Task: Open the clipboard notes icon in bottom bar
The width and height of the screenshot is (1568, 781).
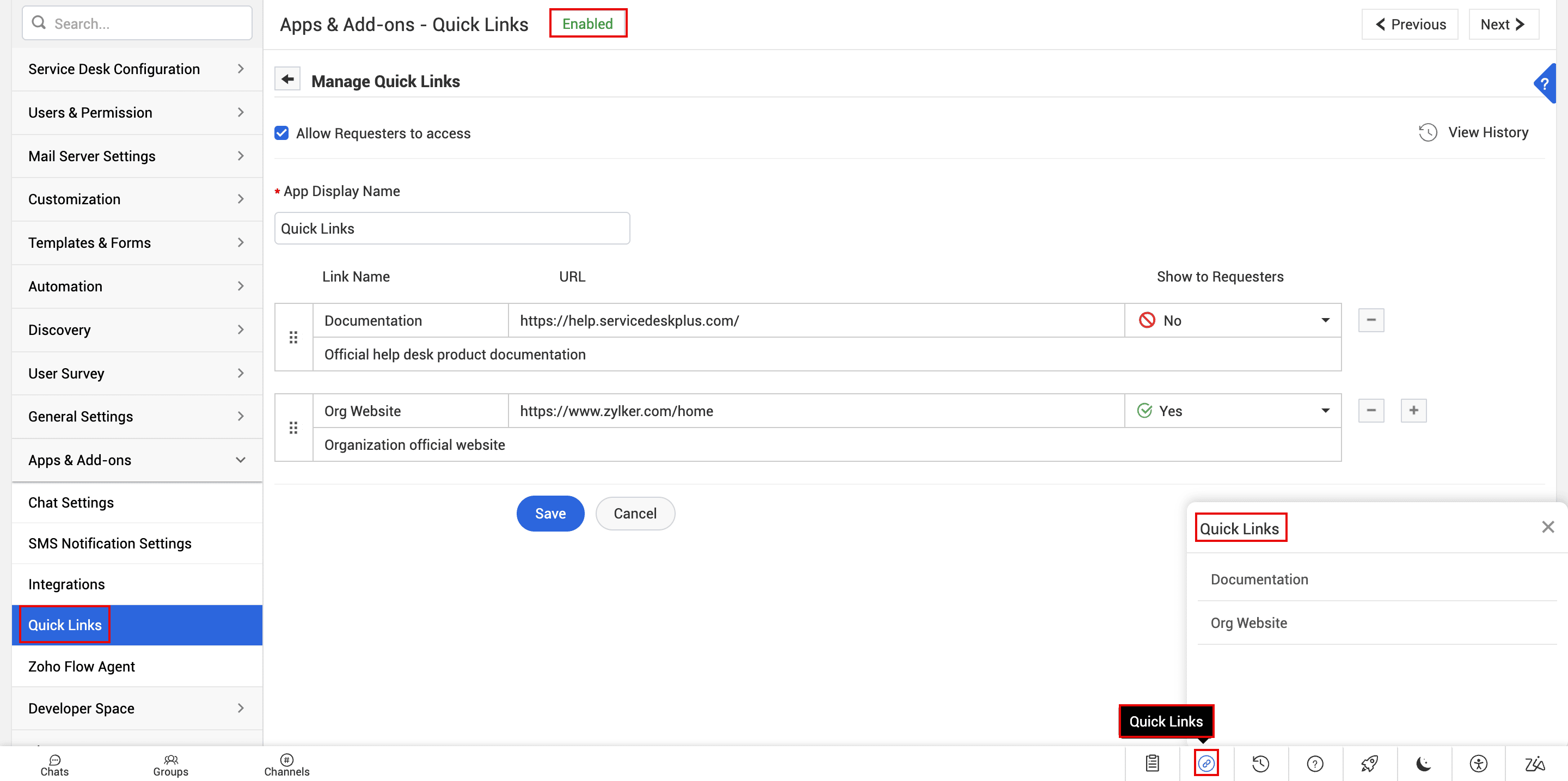Action: tap(1152, 764)
